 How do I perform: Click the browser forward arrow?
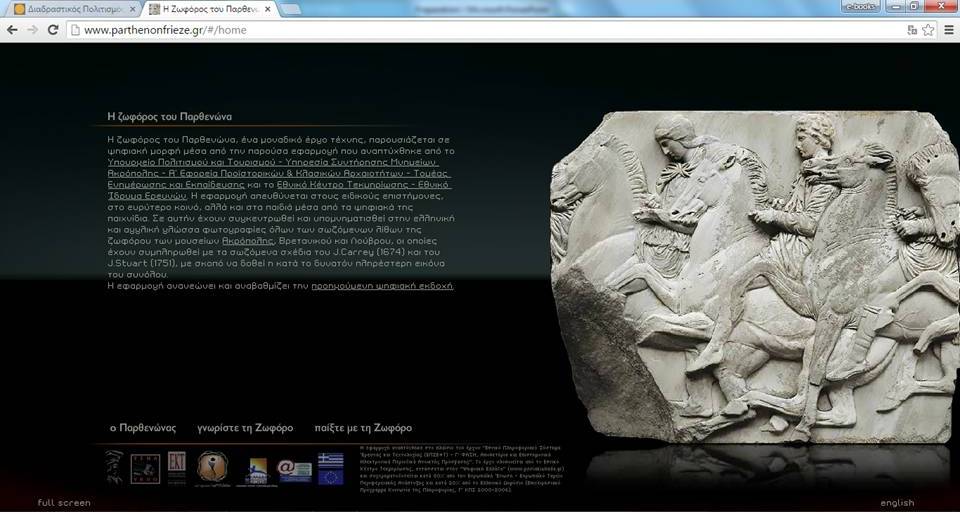click(33, 30)
